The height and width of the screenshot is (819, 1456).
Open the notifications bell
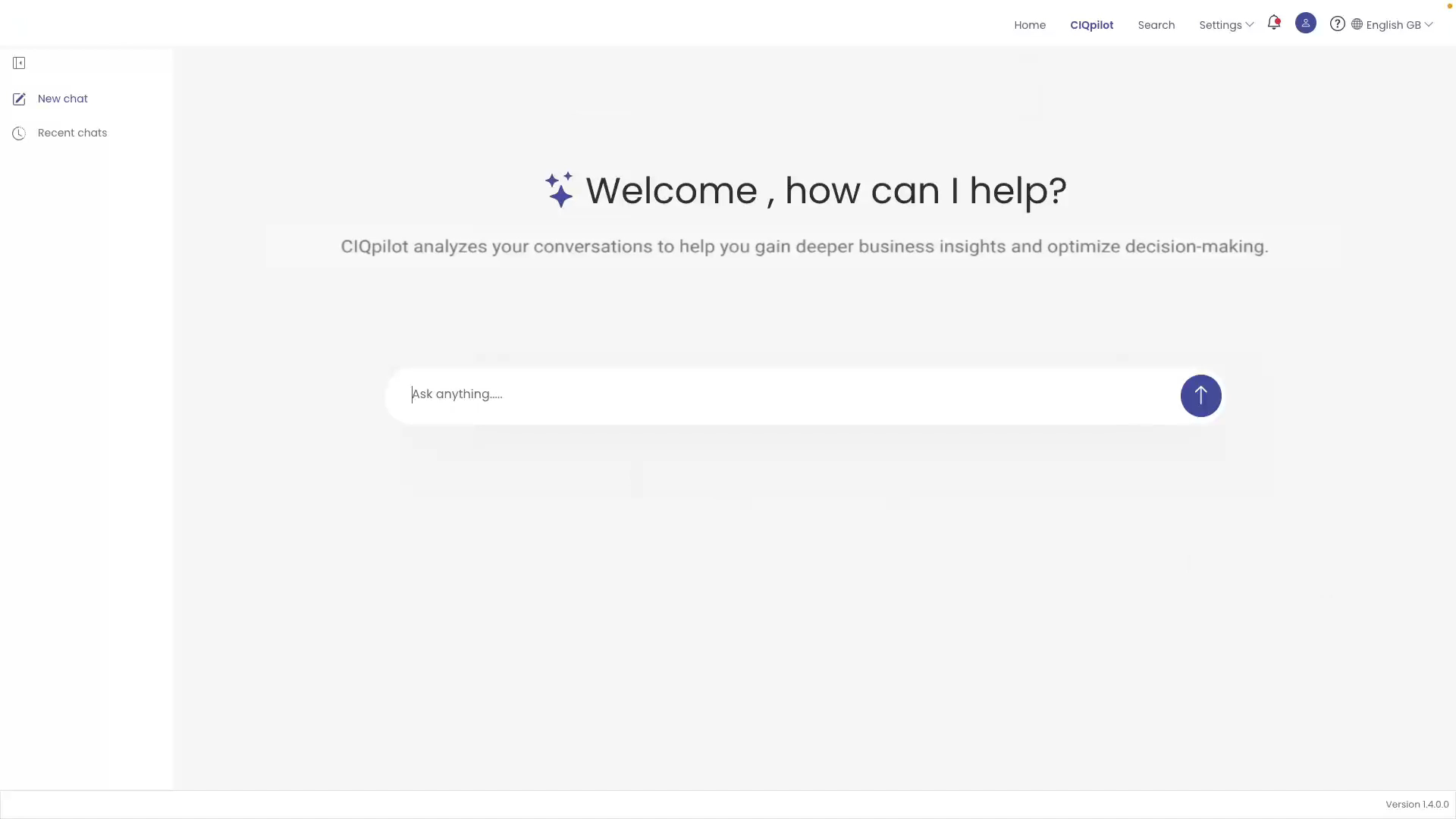[x=1274, y=24]
